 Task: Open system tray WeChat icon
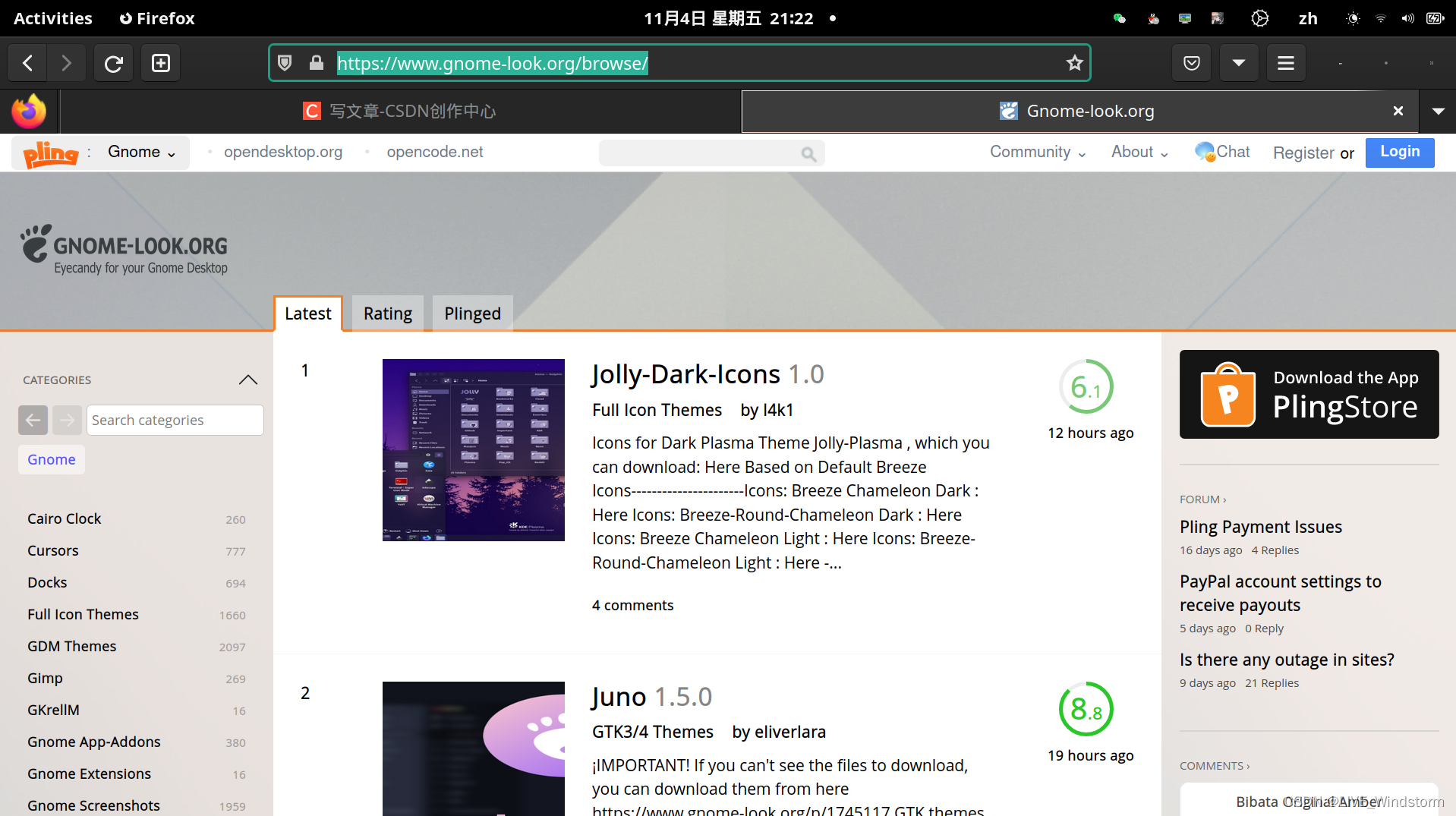[x=1119, y=18]
